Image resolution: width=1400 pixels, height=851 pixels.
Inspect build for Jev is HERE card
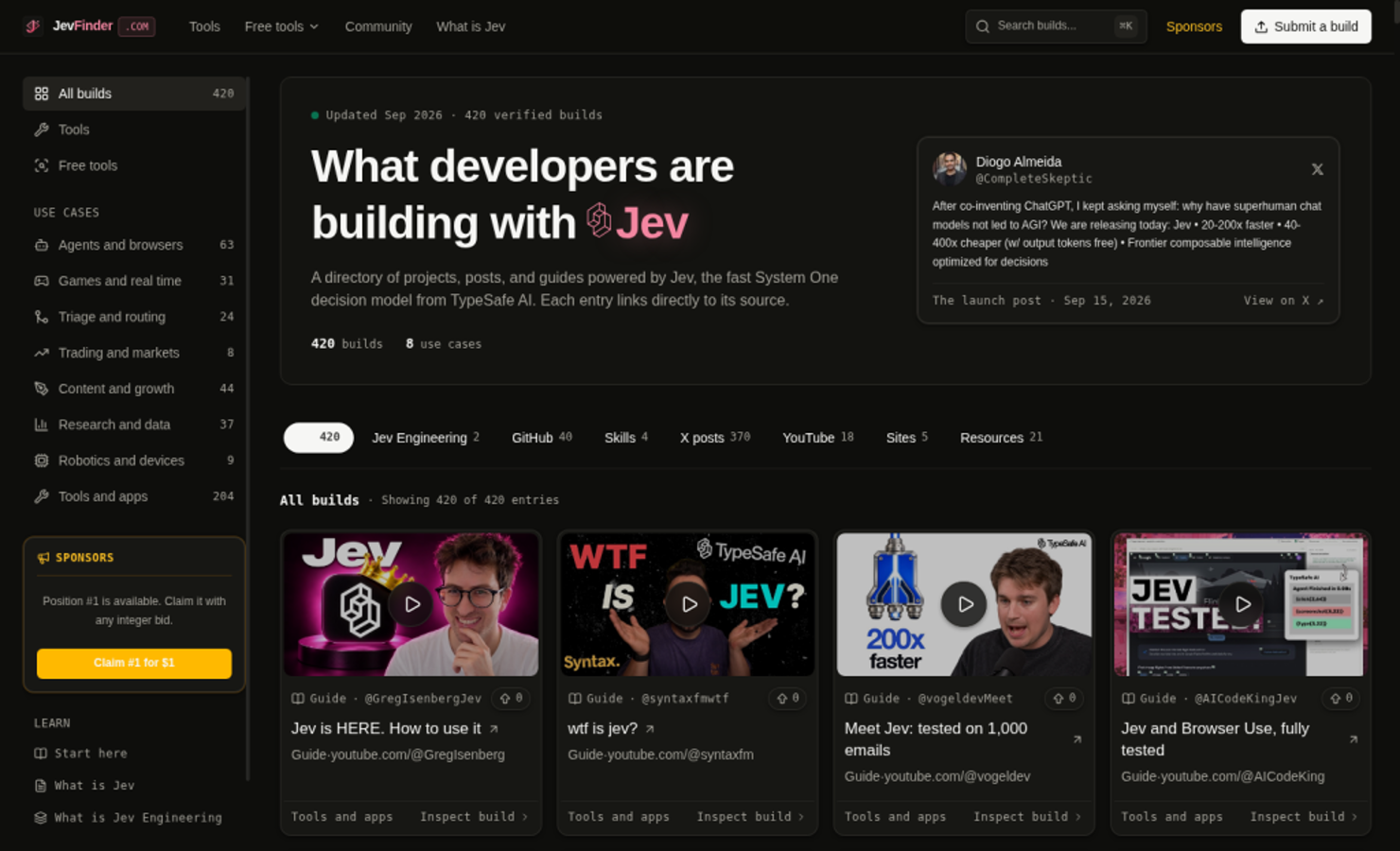474,817
